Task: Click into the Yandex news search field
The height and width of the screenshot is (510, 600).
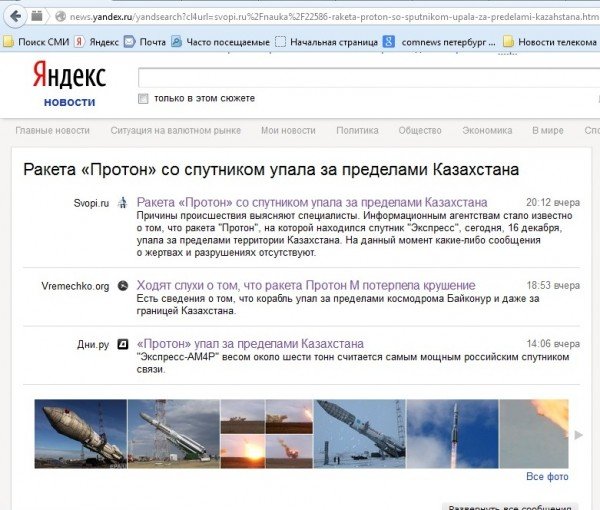Action: point(369,78)
